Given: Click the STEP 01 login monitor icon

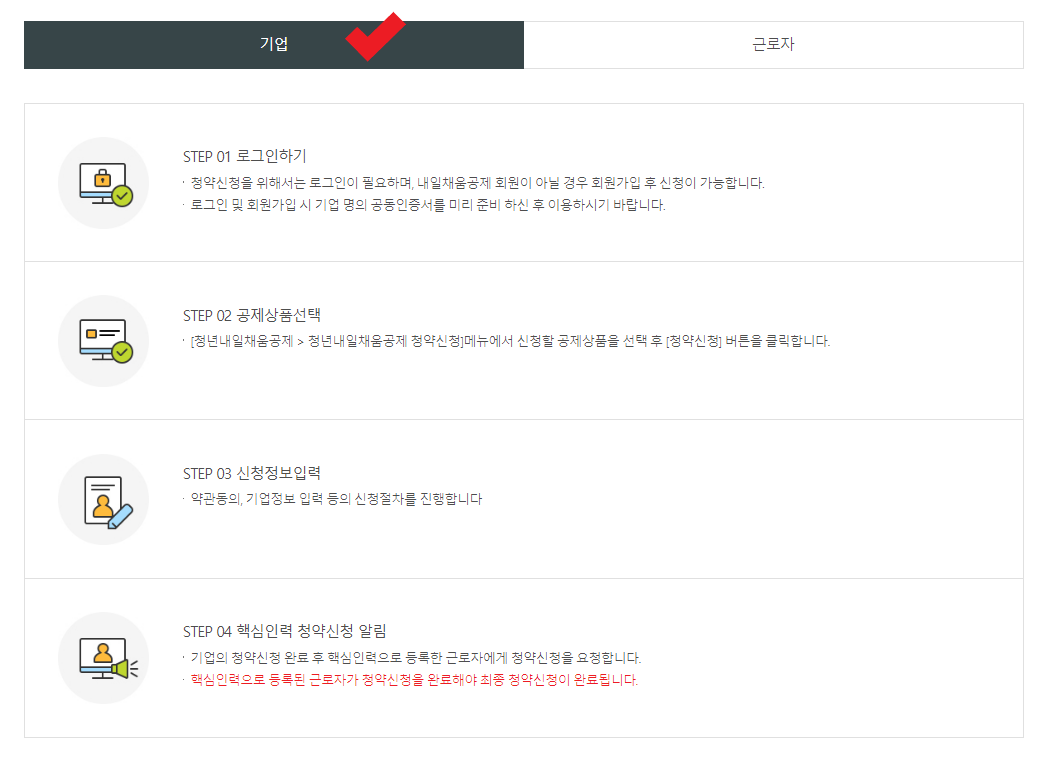Looking at the screenshot, I should click(x=104, y=183).
